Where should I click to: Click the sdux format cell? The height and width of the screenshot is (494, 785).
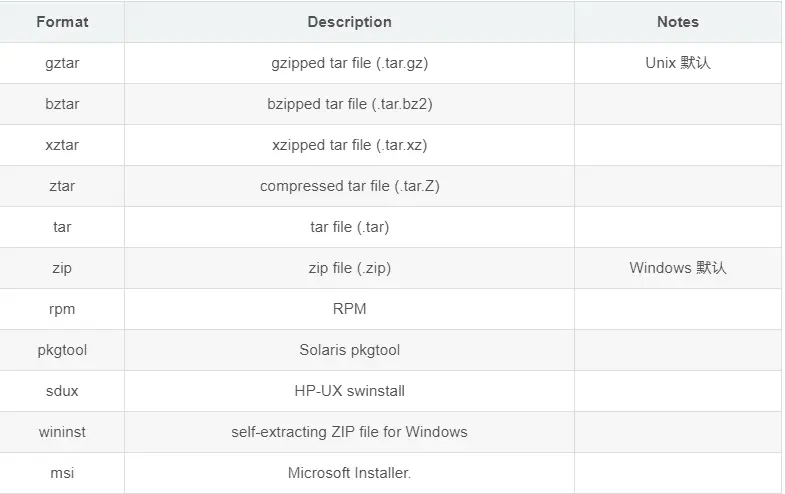(62, 391)
